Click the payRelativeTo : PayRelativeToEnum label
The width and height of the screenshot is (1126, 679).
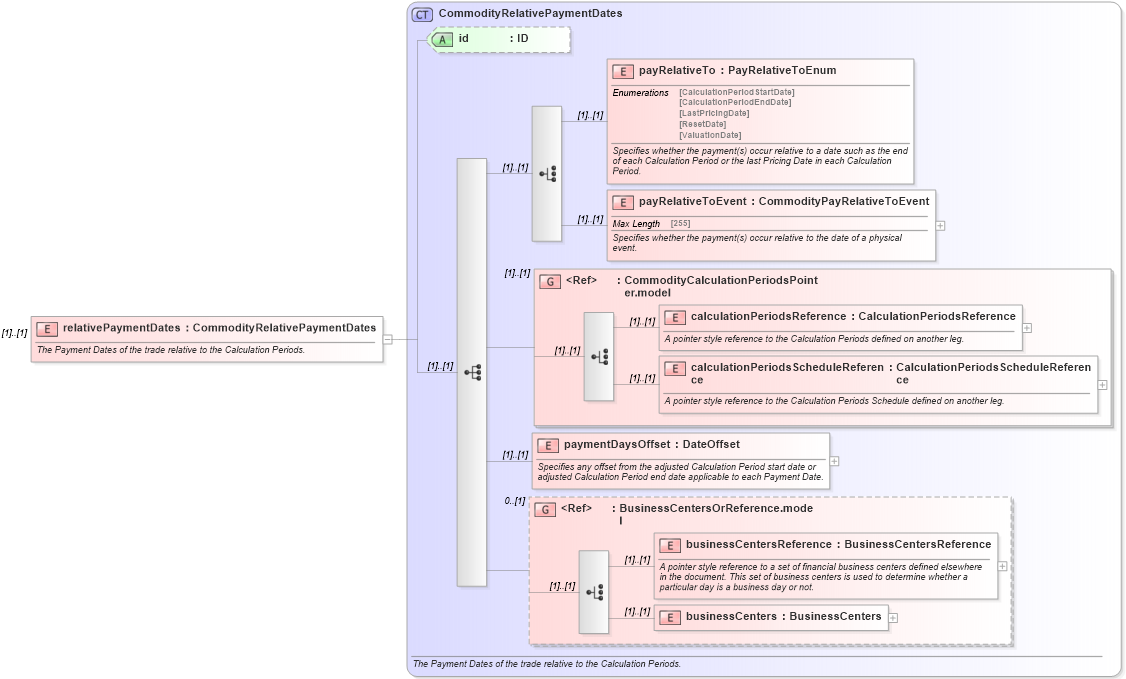738,70
